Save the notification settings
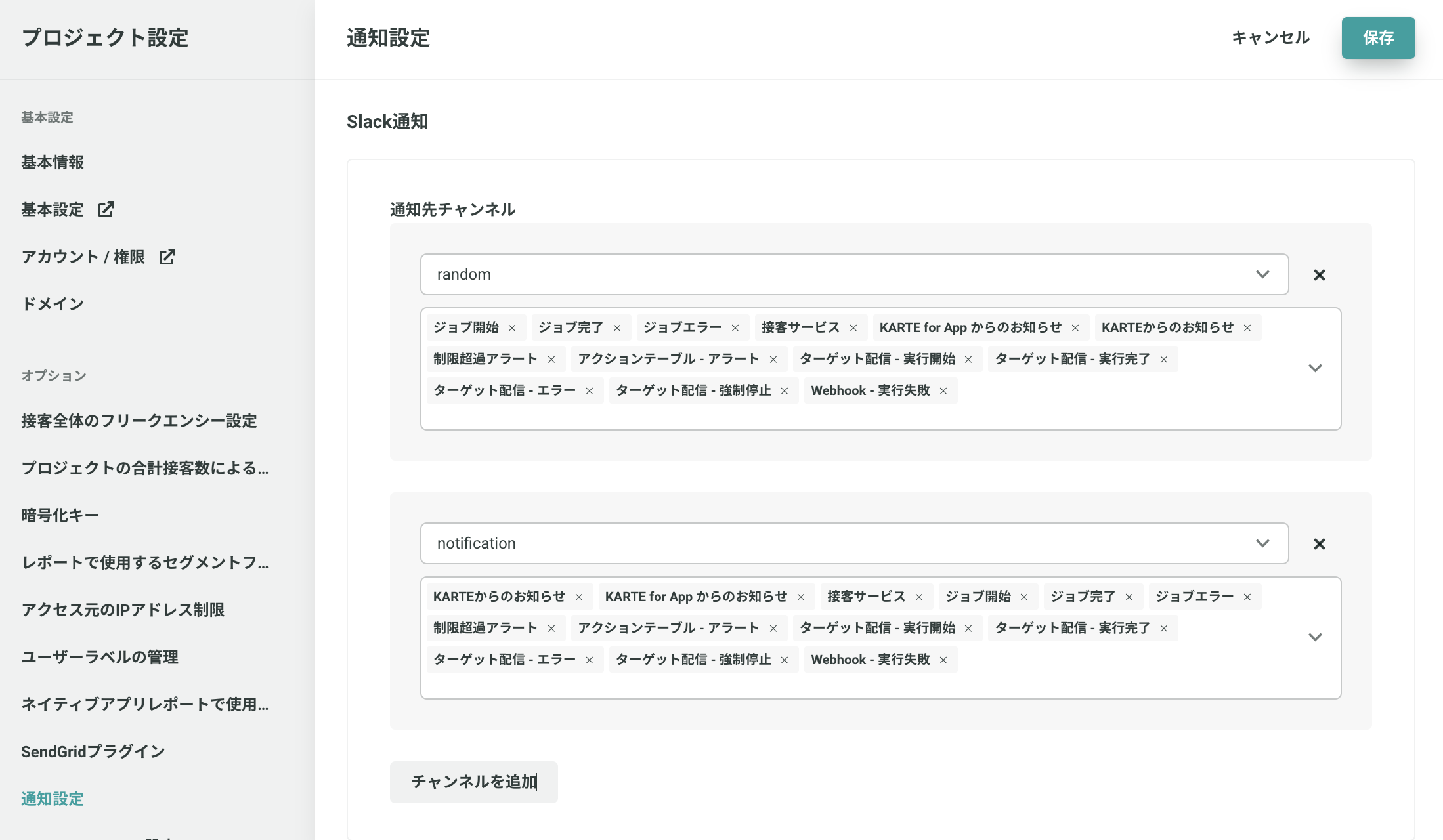1443x840 pixels. (1378, 38)
